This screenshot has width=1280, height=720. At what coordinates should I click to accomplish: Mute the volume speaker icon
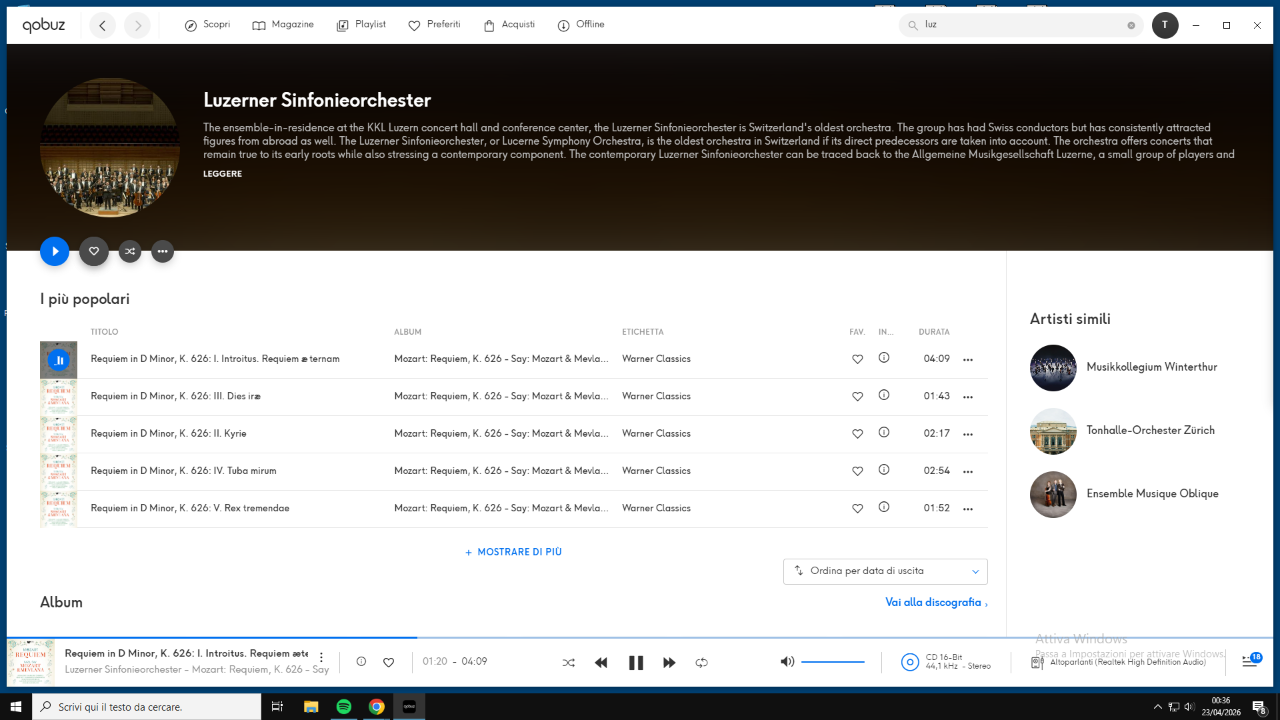click(787, 662)
